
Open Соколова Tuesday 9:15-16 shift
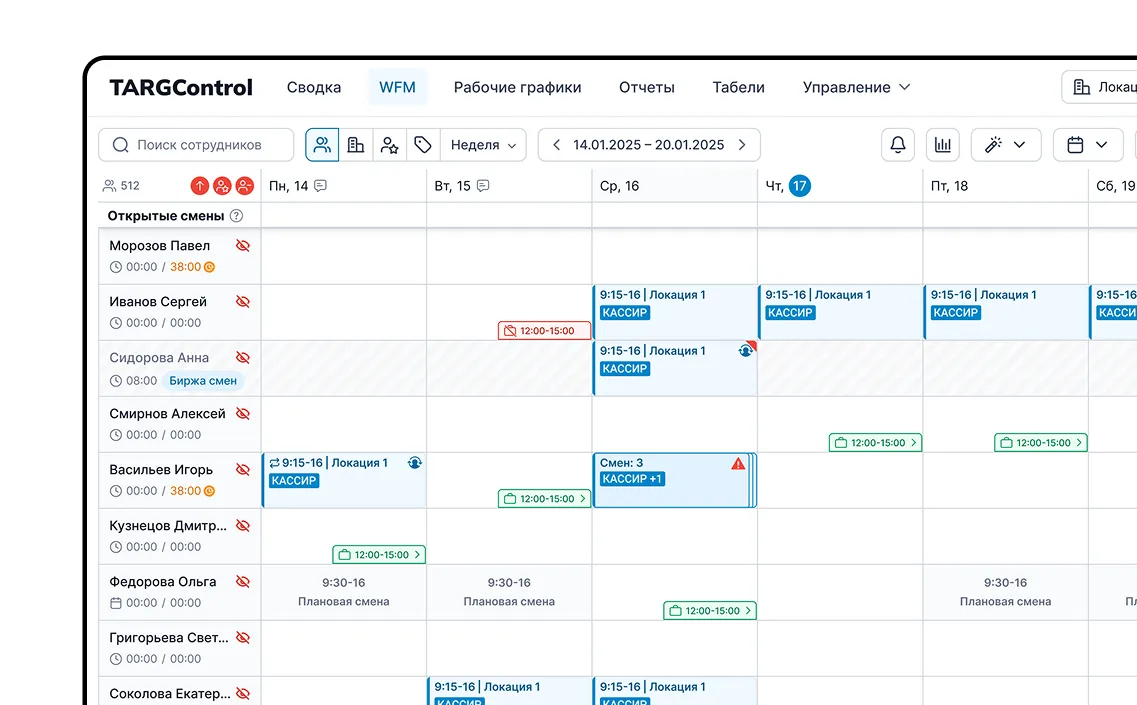pyautogui.click(x=509, y=692)
